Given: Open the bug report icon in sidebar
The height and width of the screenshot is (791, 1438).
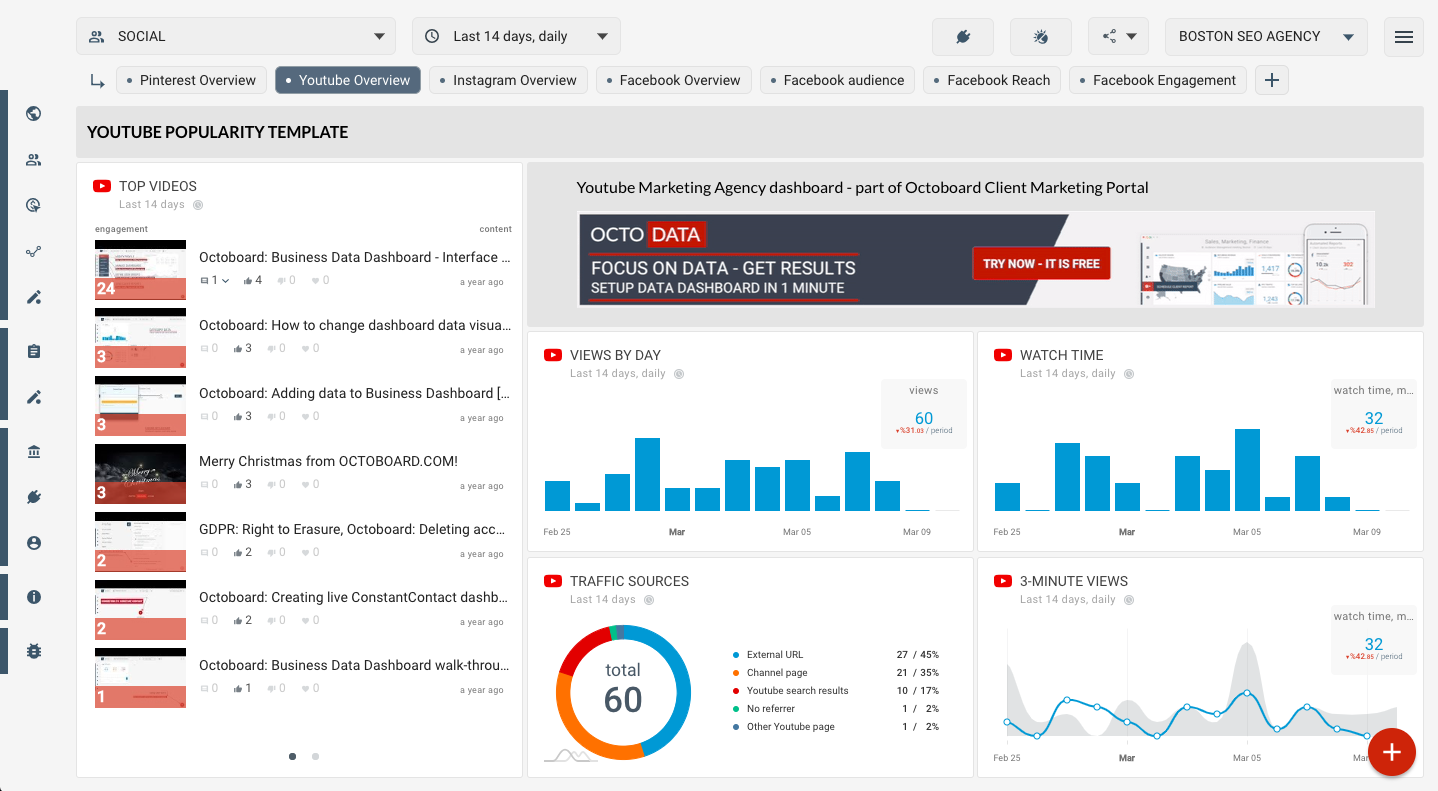Looking at the screenshot, I should tap(34, 651).
